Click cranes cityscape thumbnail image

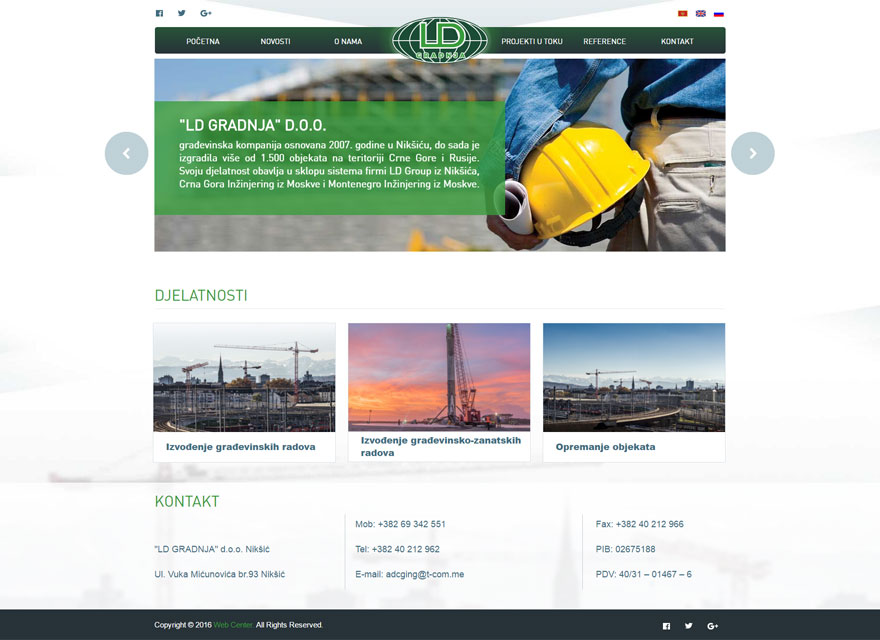coord(244,377)
